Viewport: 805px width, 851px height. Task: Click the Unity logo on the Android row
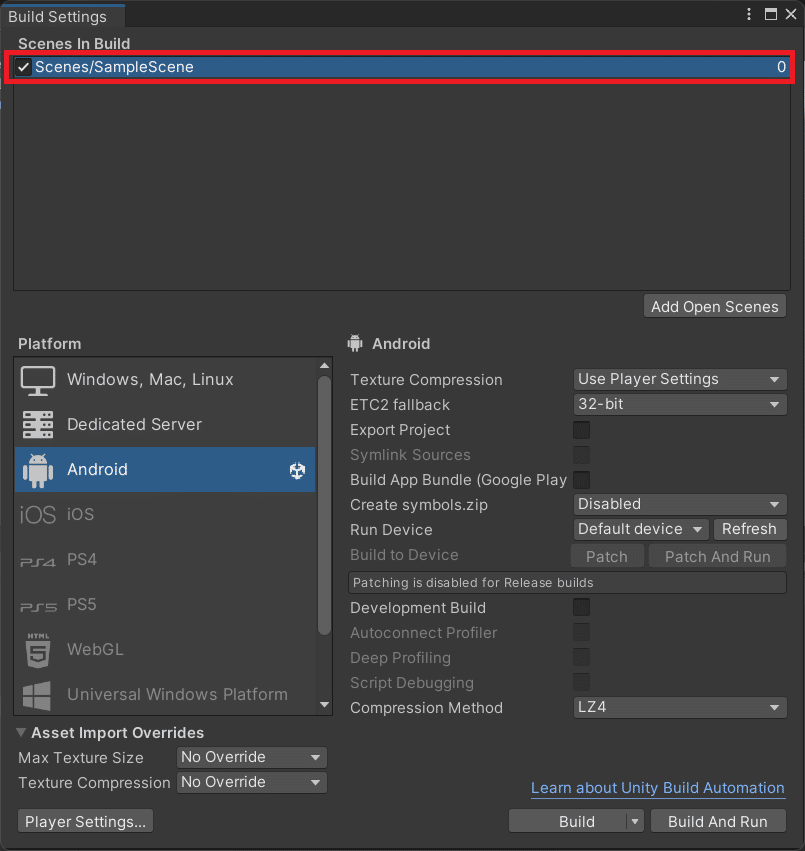coord(297,470)
